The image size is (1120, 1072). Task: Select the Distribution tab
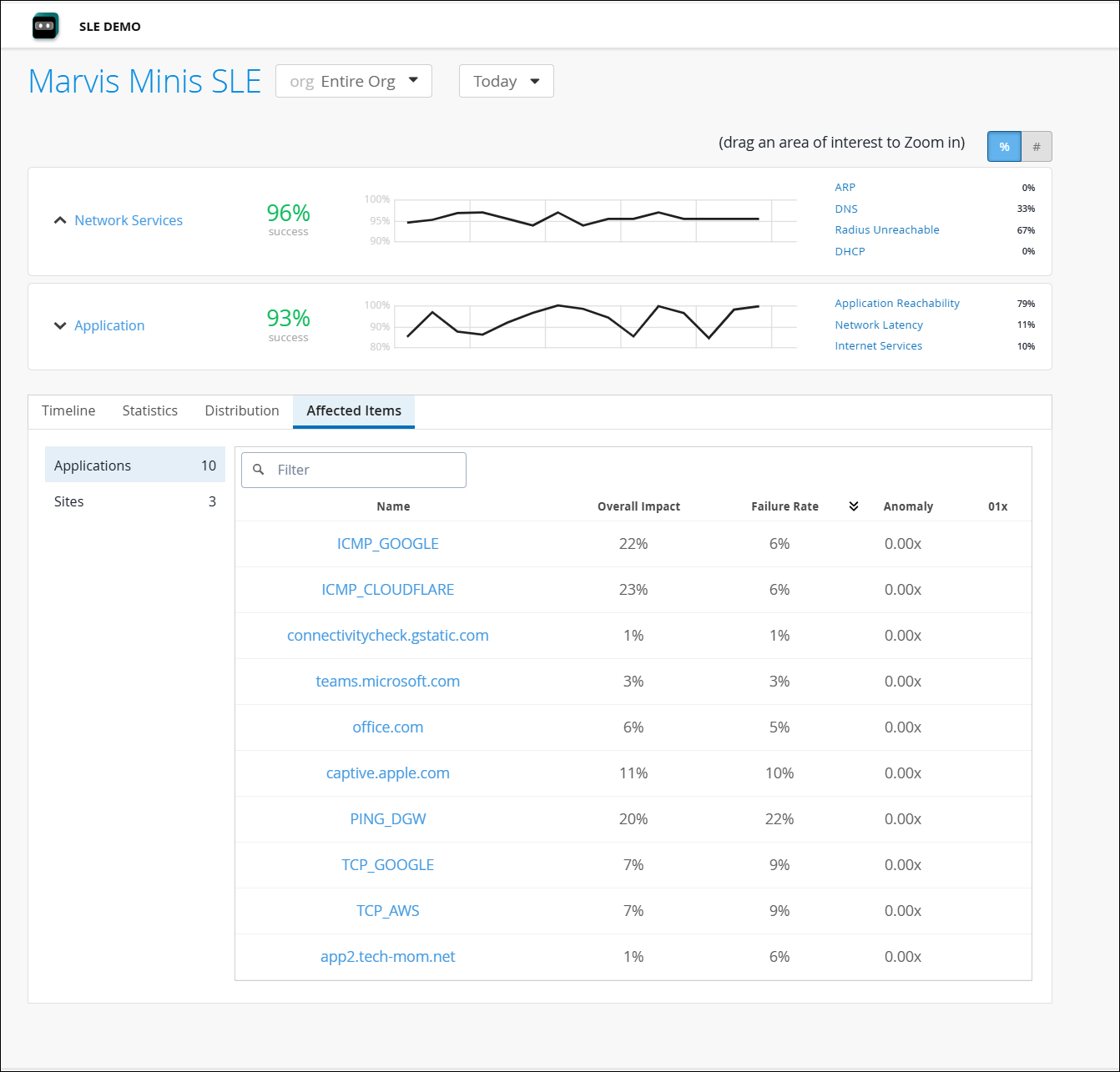click(242, 410)
